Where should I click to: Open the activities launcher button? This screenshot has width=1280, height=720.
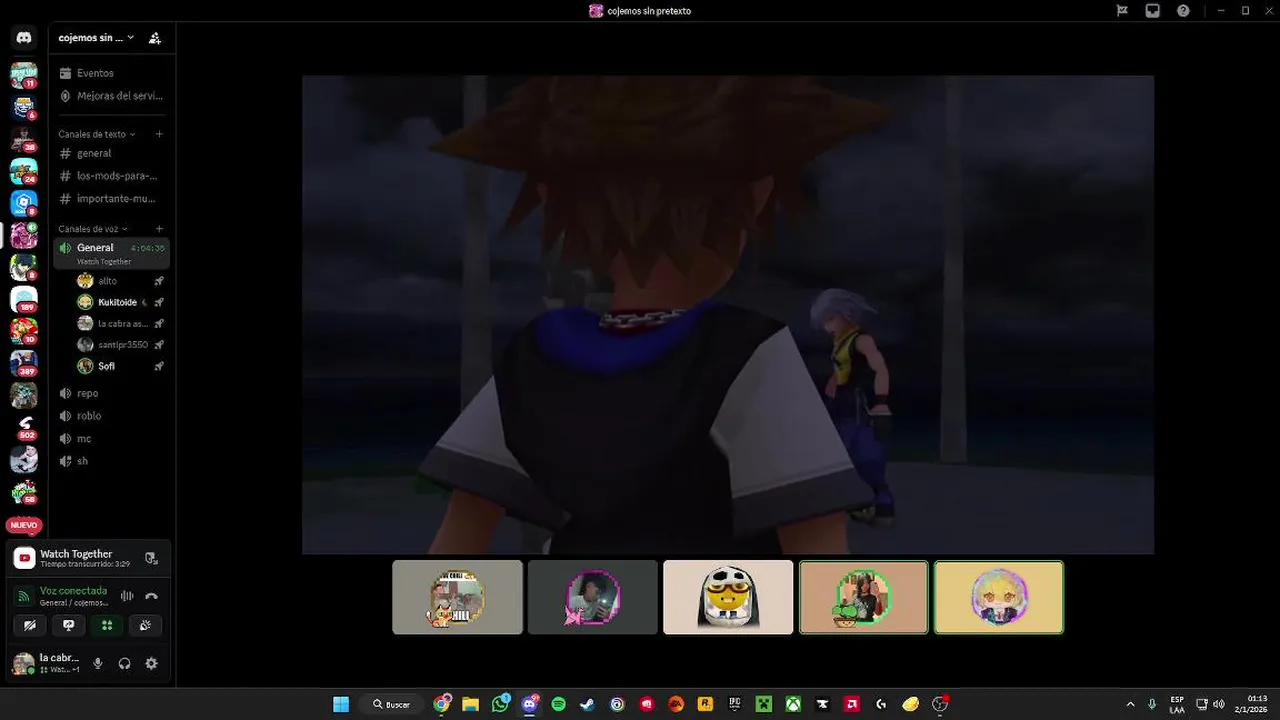tap(107, 625)
